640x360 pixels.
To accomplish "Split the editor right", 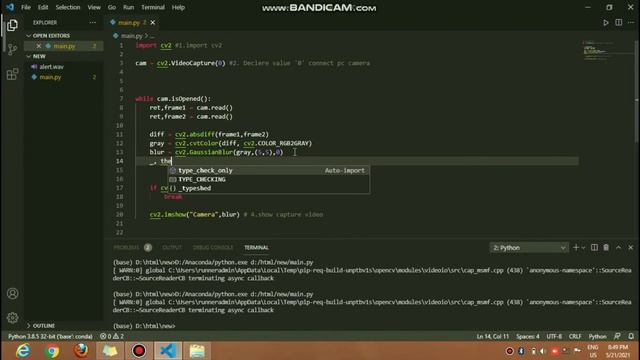I will (x=619, y=22).
